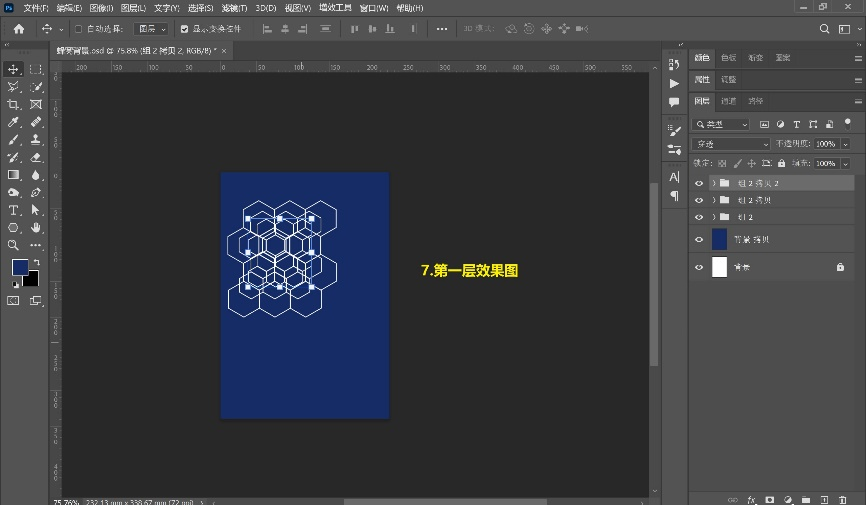Open the more options ellipsis in options bar
Viewport: 866px width, 505px height.
(x=442, y=29)
